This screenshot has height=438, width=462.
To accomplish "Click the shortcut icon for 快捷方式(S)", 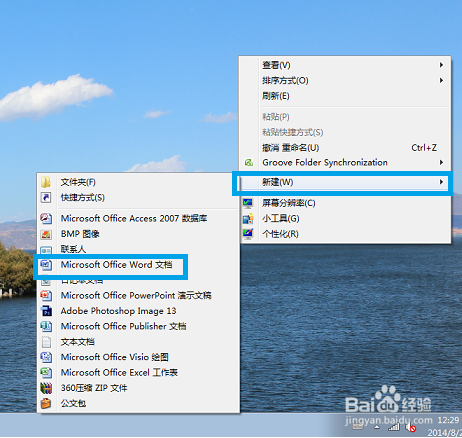I will point(46,197).
